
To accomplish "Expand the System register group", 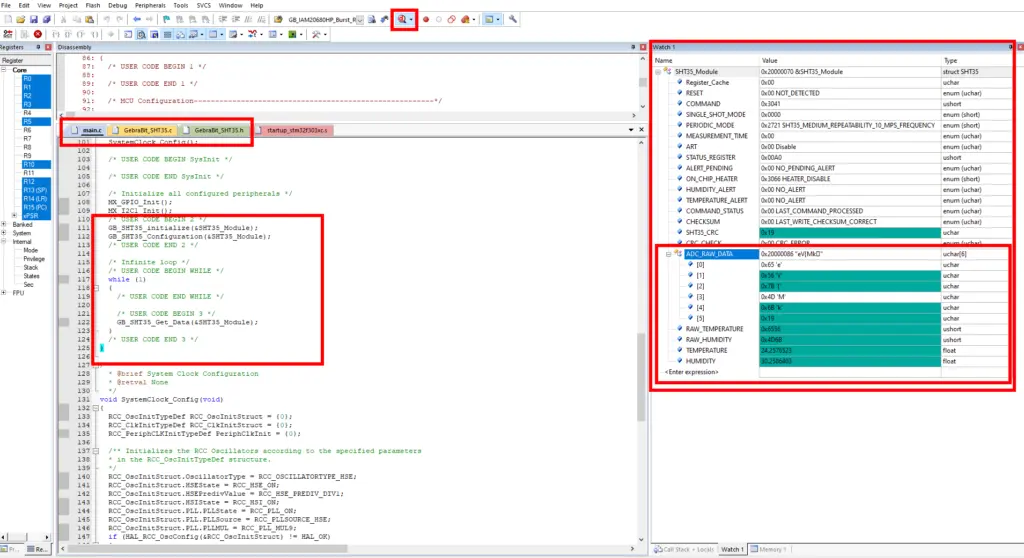I will [x=4, y=233].
